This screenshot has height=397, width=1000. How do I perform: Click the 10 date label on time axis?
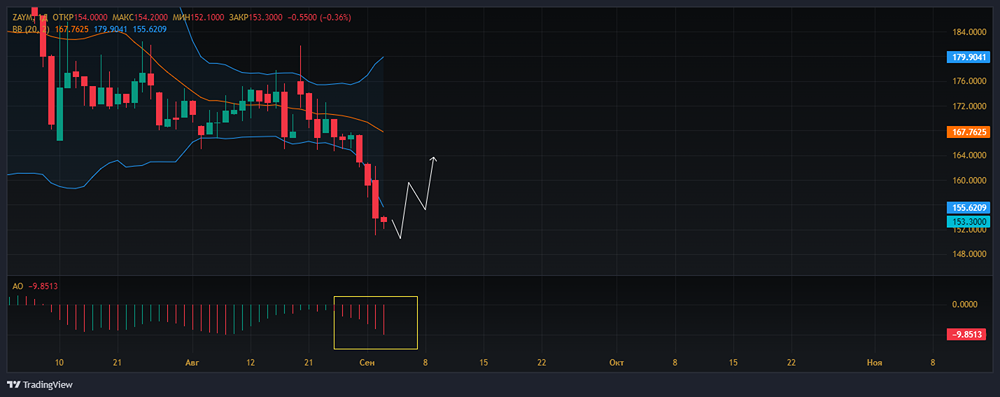click(59, 363)
